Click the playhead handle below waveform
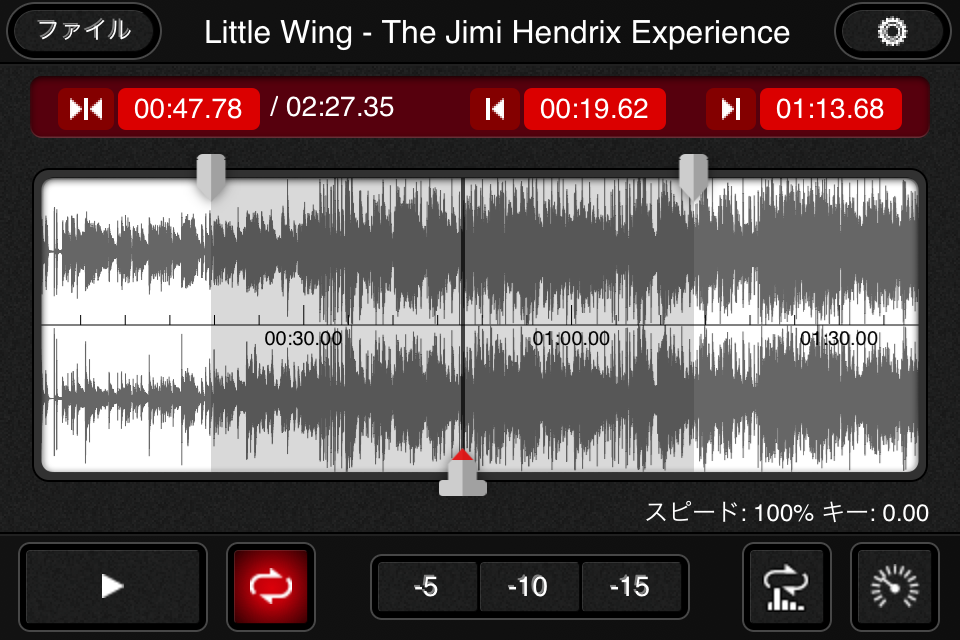Screen dimensions: 960x640 pos(463,474)
